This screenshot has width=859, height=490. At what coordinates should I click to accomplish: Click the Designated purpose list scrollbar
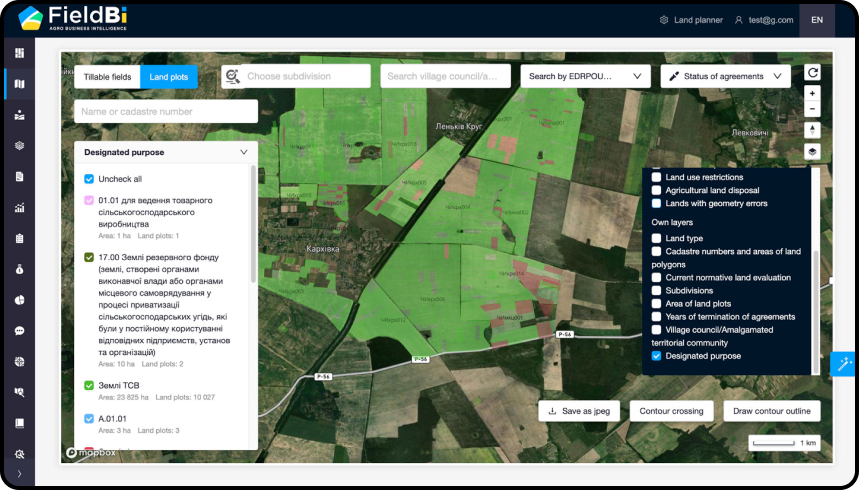pyautogui.click(x=253, y=225)
